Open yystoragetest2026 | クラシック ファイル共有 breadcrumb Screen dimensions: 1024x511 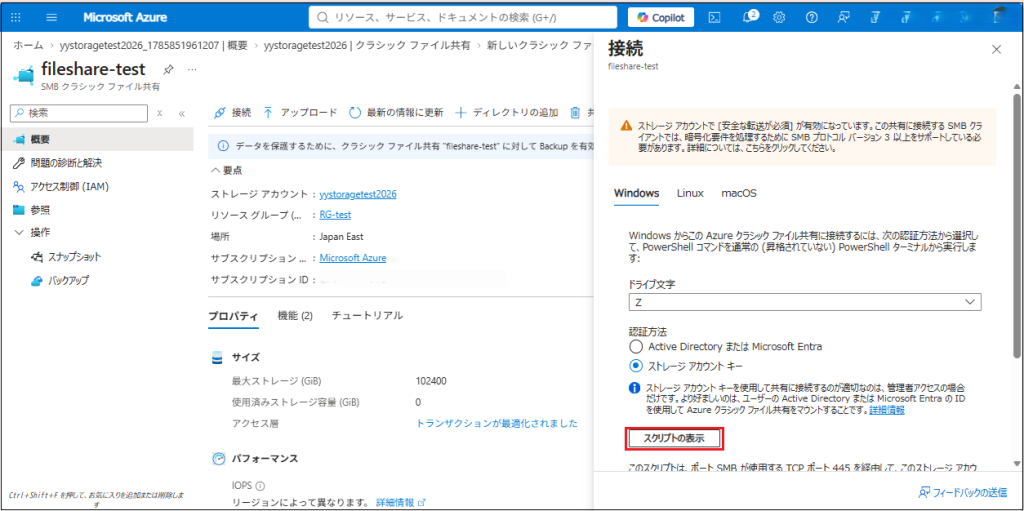click(x=366, y=45)
